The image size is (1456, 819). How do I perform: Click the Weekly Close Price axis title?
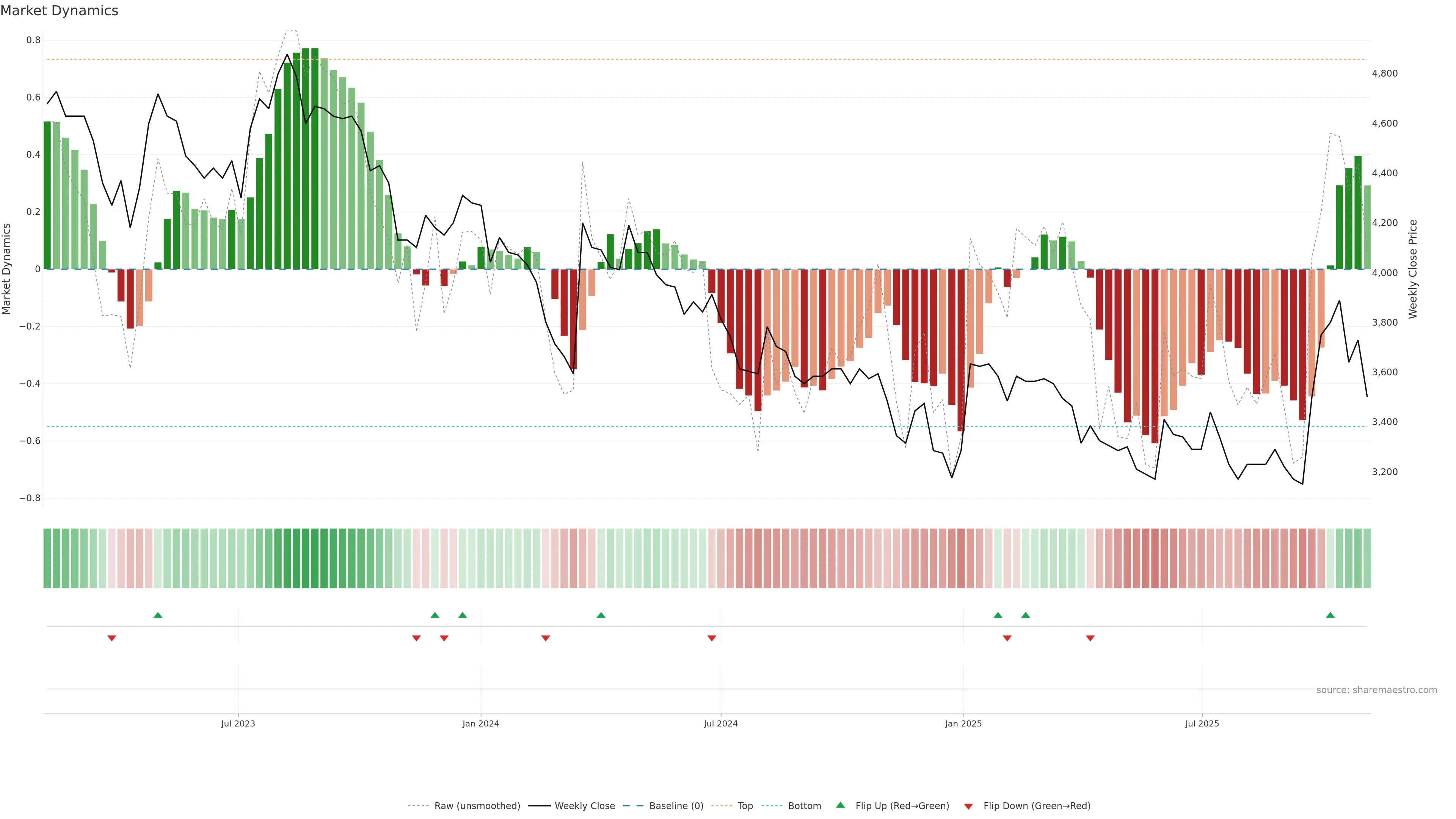1412,269
